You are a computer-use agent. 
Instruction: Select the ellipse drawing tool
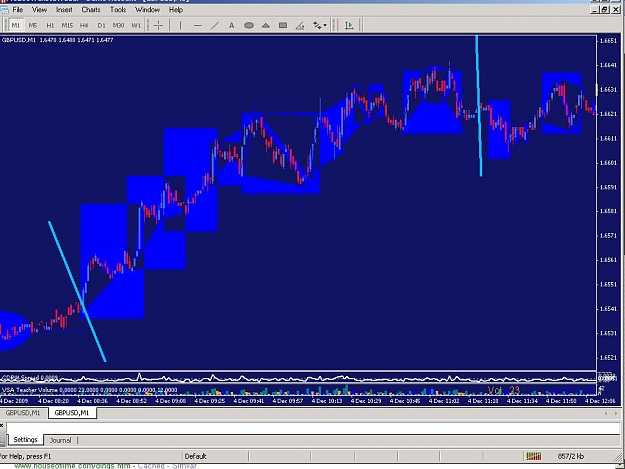coord(249,26)
